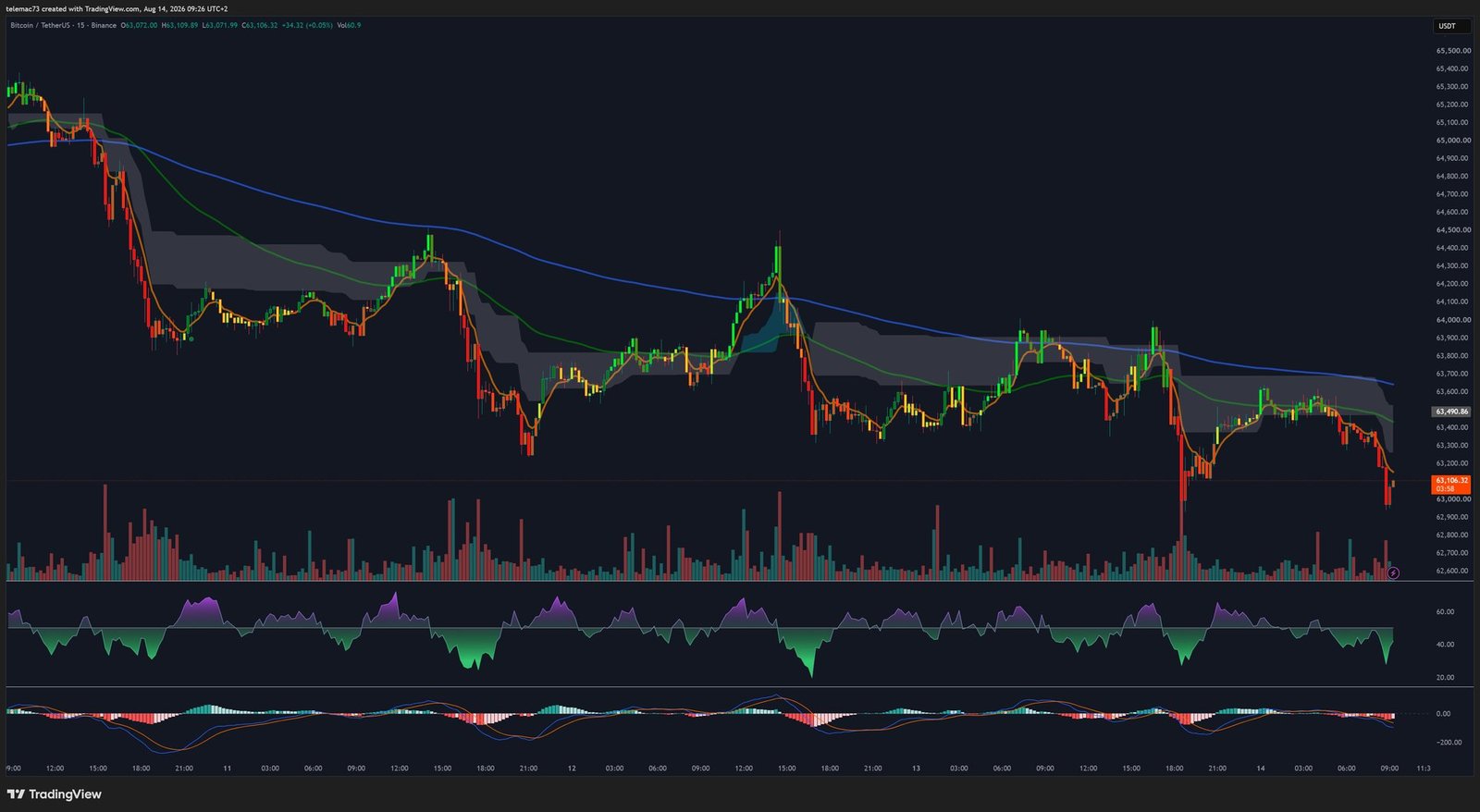The height and width of the screenshot is (812, 1480).
Task: Click the 40.00 oscillator scale label
Action: (x=1445, y=645)
